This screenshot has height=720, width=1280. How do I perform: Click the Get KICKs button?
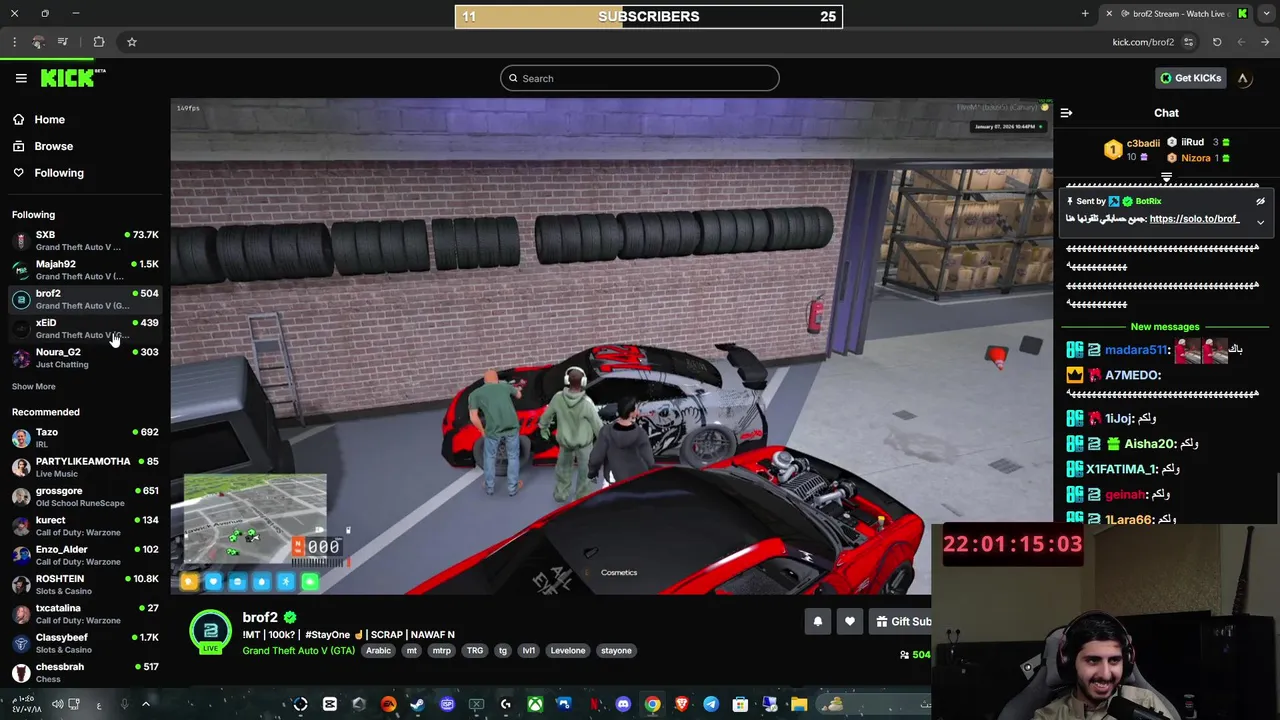(1190, 78)
